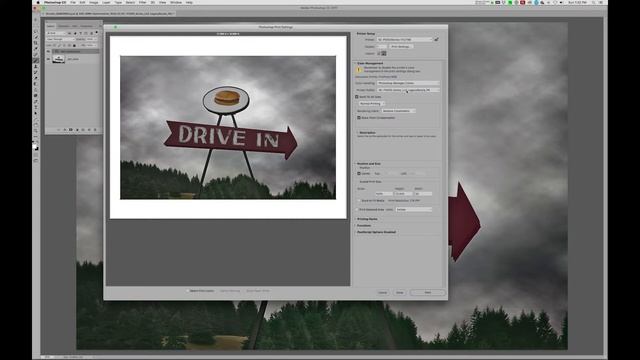Image resolution: width=640 pixels, height=360 pixels.
Task: Click printer setup icon beside Printer dropdown
Action: pos(436,40)
